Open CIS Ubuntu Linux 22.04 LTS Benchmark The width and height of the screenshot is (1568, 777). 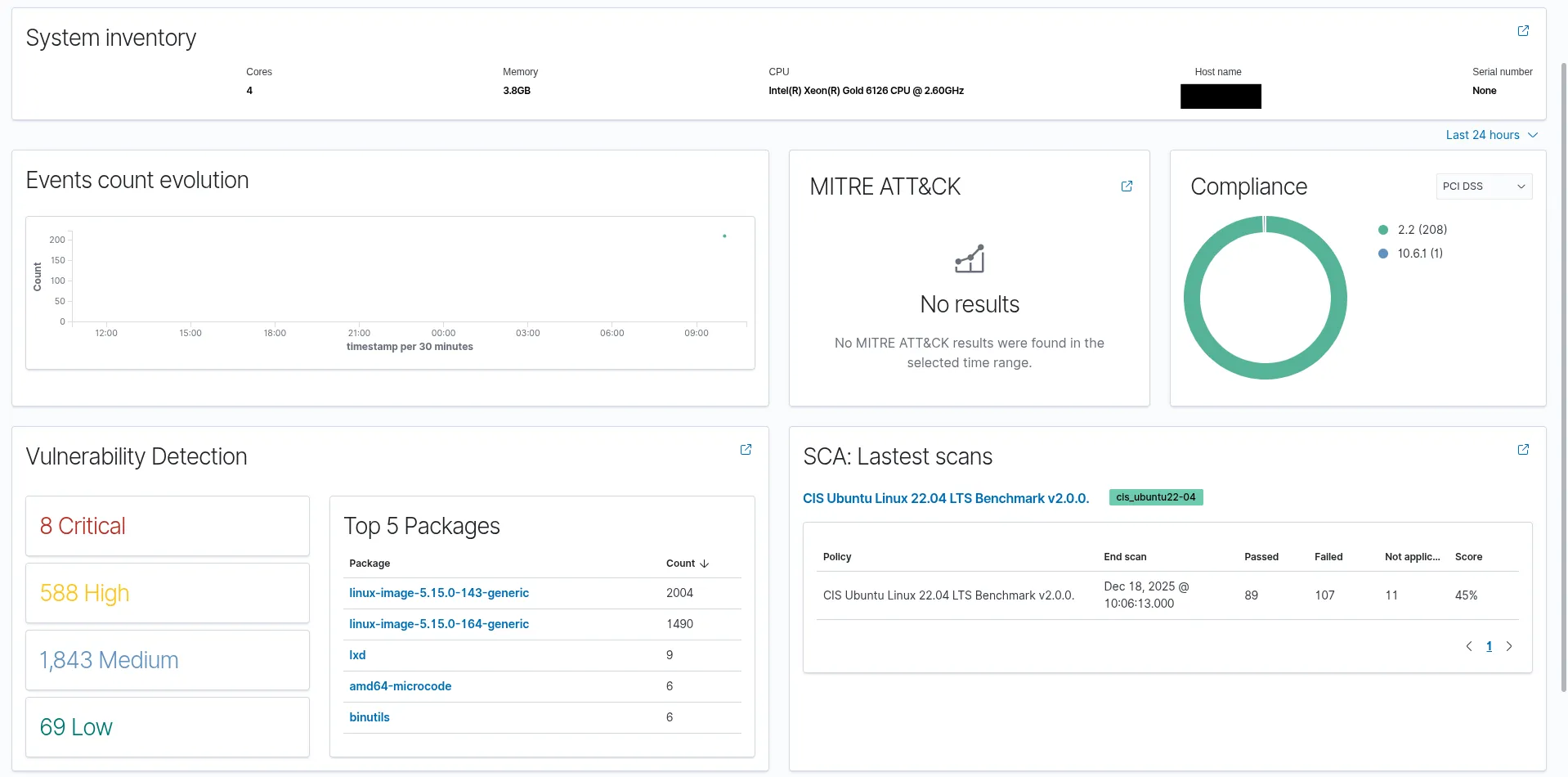pyautogui.click(x=945, y=497)
